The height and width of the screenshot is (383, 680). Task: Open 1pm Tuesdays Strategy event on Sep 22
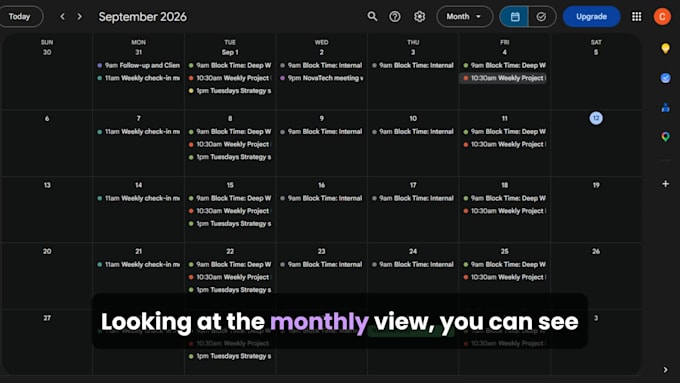[x=230, y=290]
